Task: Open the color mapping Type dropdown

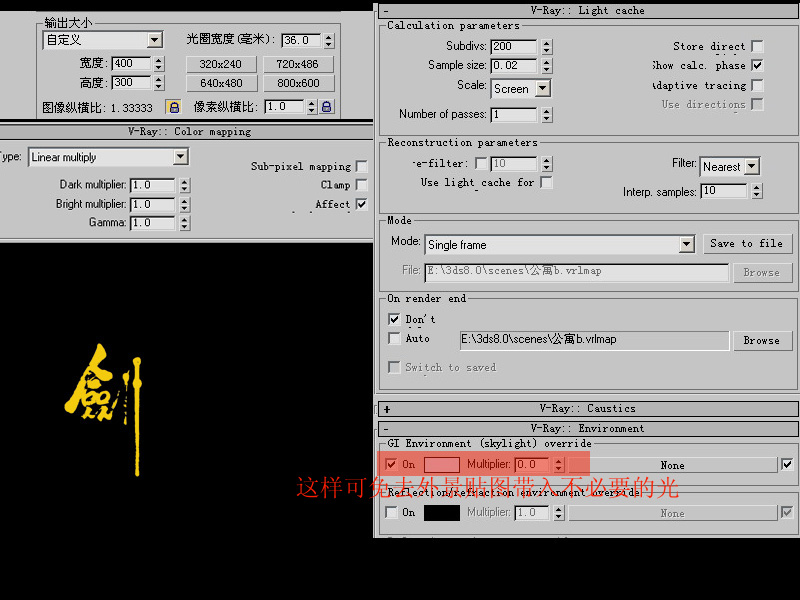Action: click(180, 157)
